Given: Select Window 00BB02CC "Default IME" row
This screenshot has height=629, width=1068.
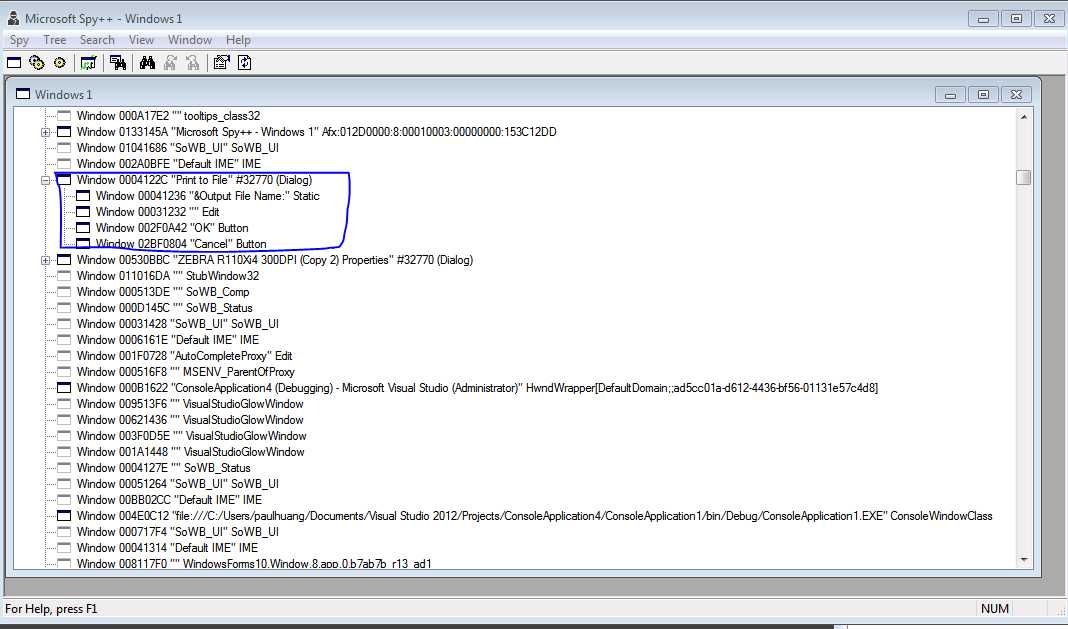Looking at the screenshot, I should [x=169, y=500].
